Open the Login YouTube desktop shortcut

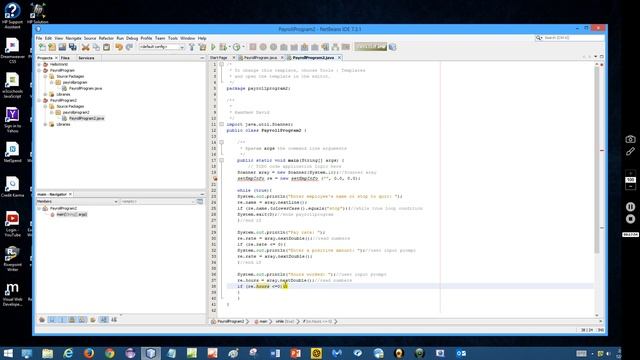point(12,224)
